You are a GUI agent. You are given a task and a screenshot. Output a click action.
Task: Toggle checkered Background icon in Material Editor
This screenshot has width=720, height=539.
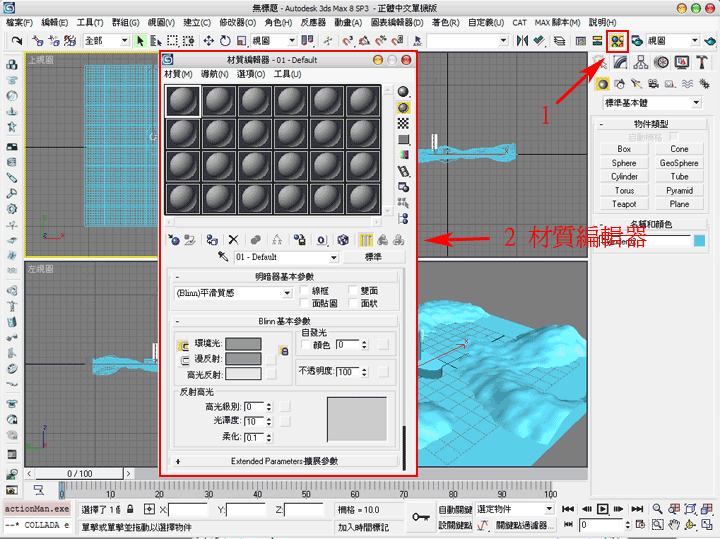[403, 123]
